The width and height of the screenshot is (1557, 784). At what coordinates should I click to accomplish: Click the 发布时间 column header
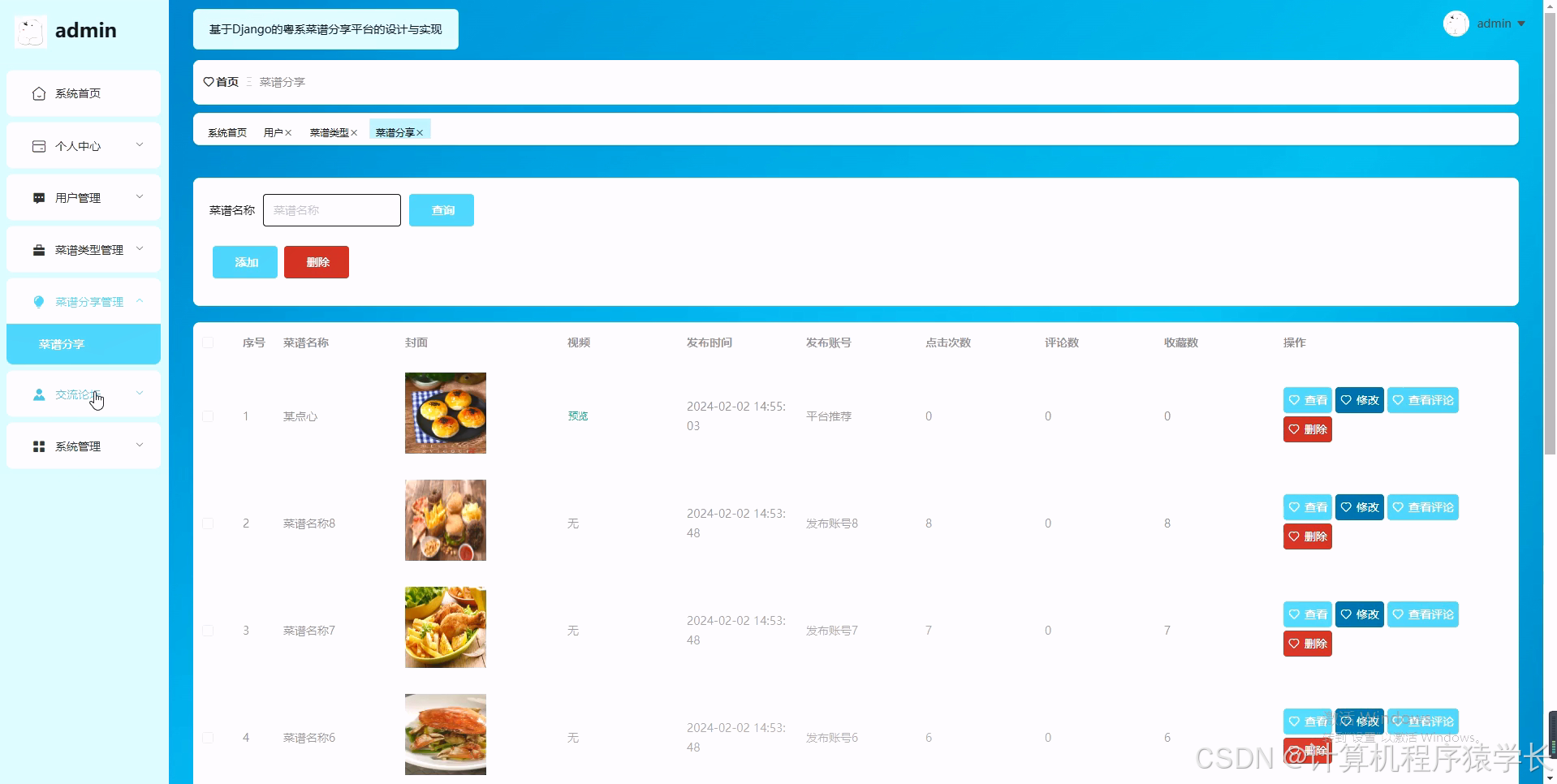pyautogui.click(x=709, y=342)
